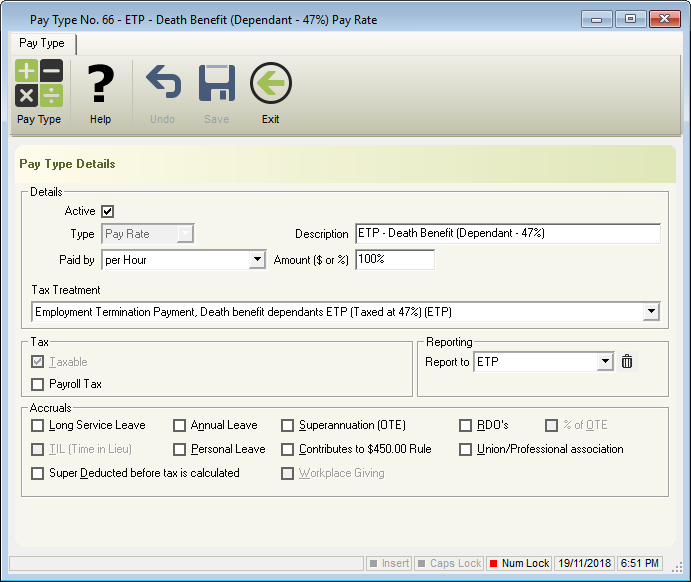Click the Insert status indicator

tap(389, 563)
